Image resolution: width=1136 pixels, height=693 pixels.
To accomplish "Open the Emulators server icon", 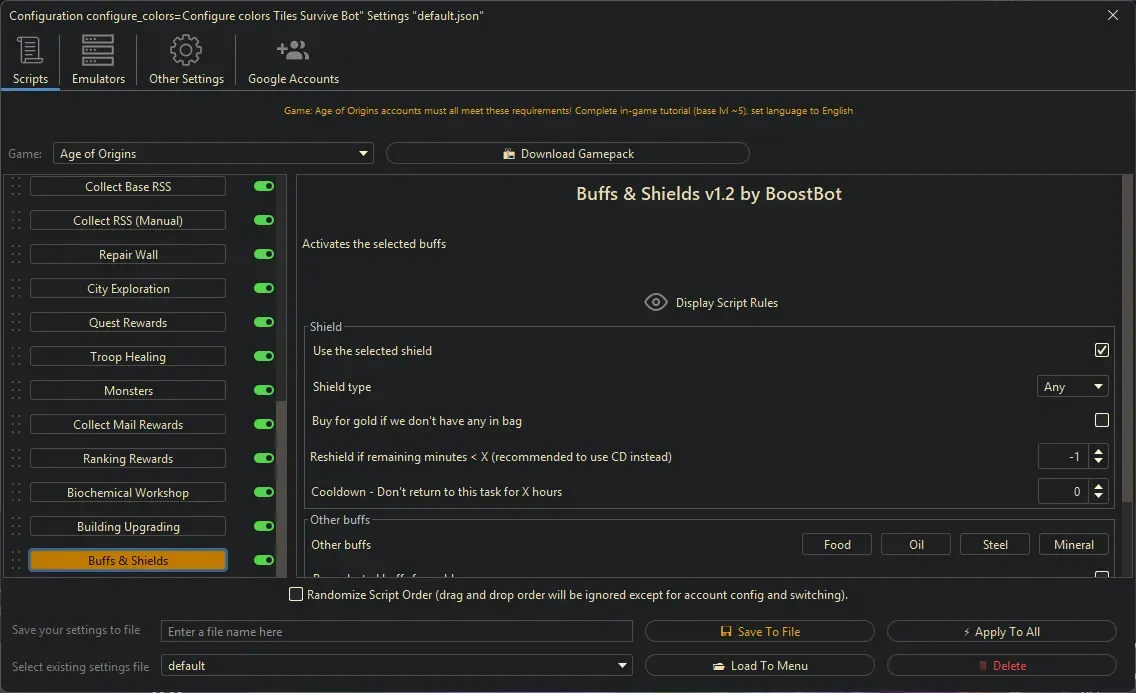I will (x=98, y=50).
